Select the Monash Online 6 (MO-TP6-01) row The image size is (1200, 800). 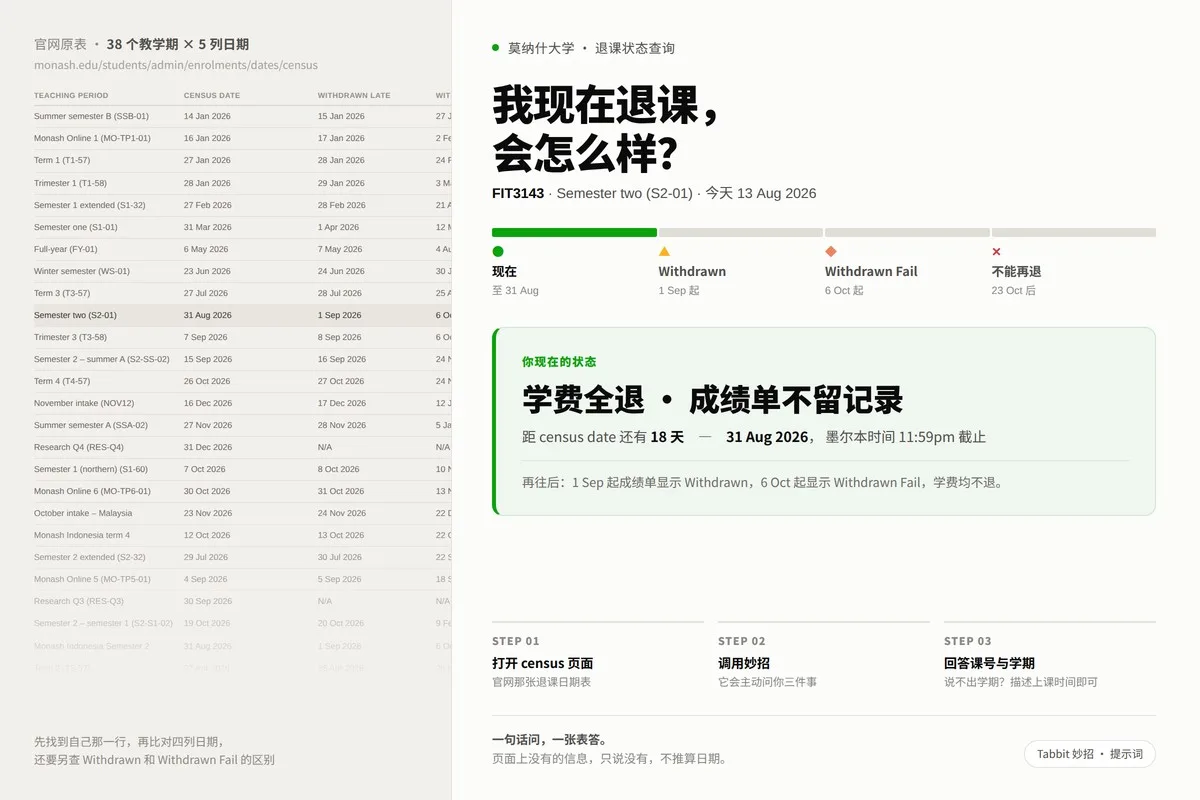[243, 491]
